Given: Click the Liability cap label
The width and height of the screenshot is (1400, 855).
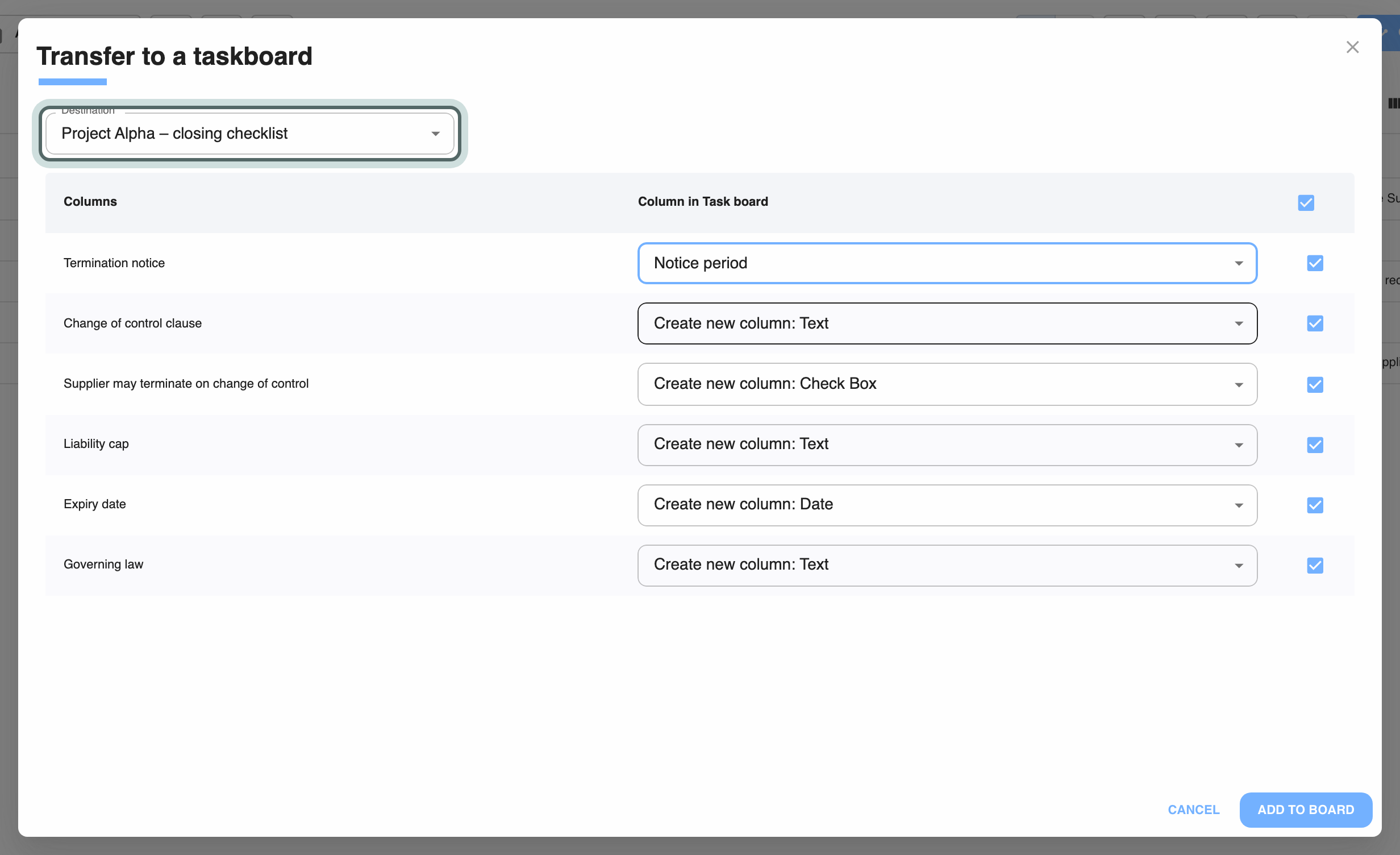Looking at the screenshot, I should click(x=96, y=443).
